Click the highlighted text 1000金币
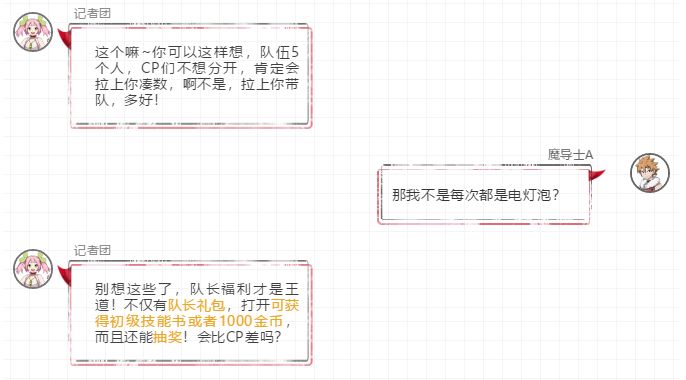Image resolution: width=686 pixels, height=380 pixels. point(251,321)
